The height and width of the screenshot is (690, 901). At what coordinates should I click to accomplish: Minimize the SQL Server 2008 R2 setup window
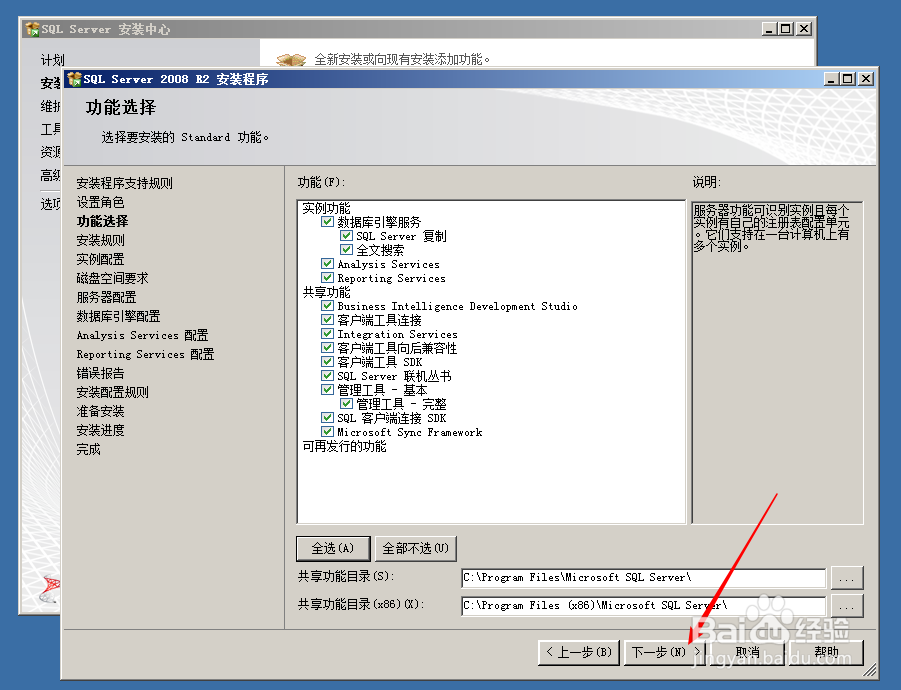(831, 79)
